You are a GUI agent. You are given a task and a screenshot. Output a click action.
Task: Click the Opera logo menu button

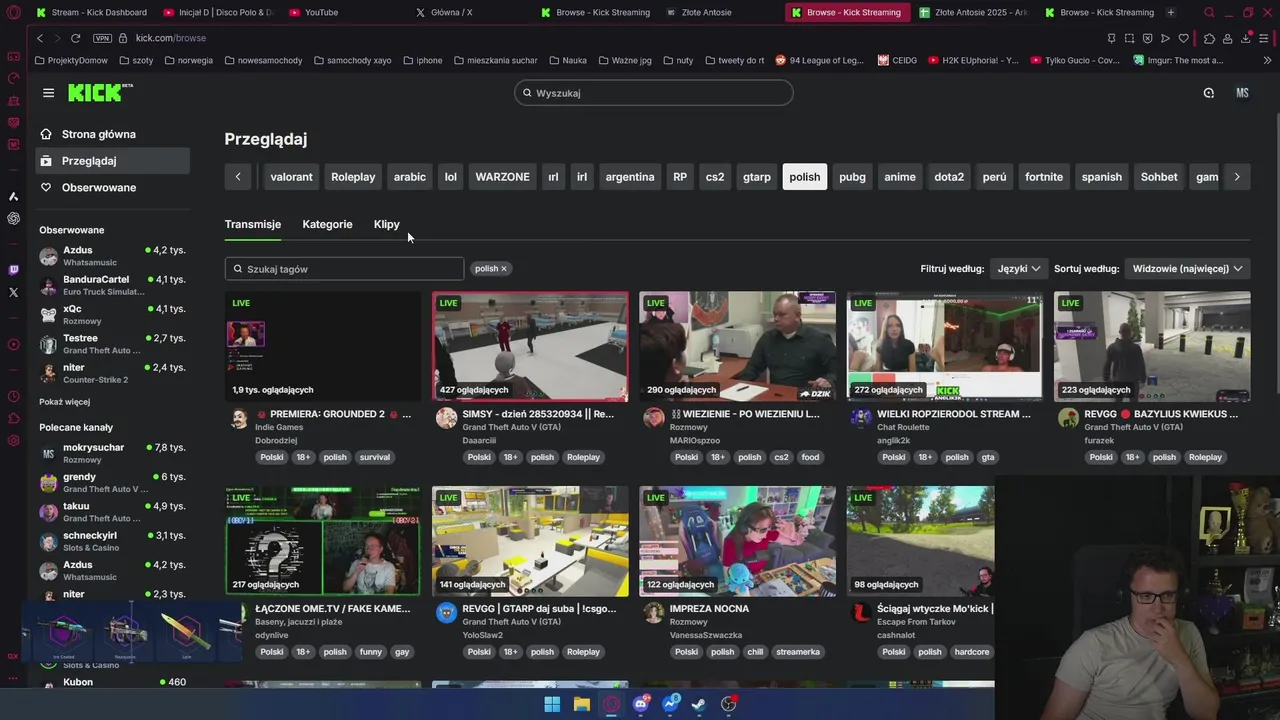13,12
